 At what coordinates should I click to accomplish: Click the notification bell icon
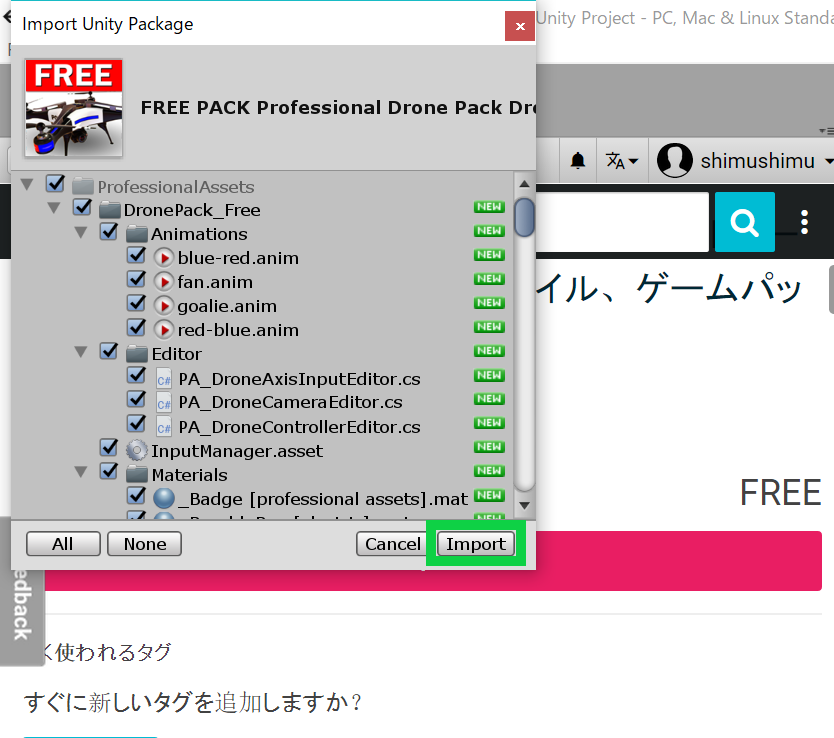pyautogui.click(x=578, y=160)
